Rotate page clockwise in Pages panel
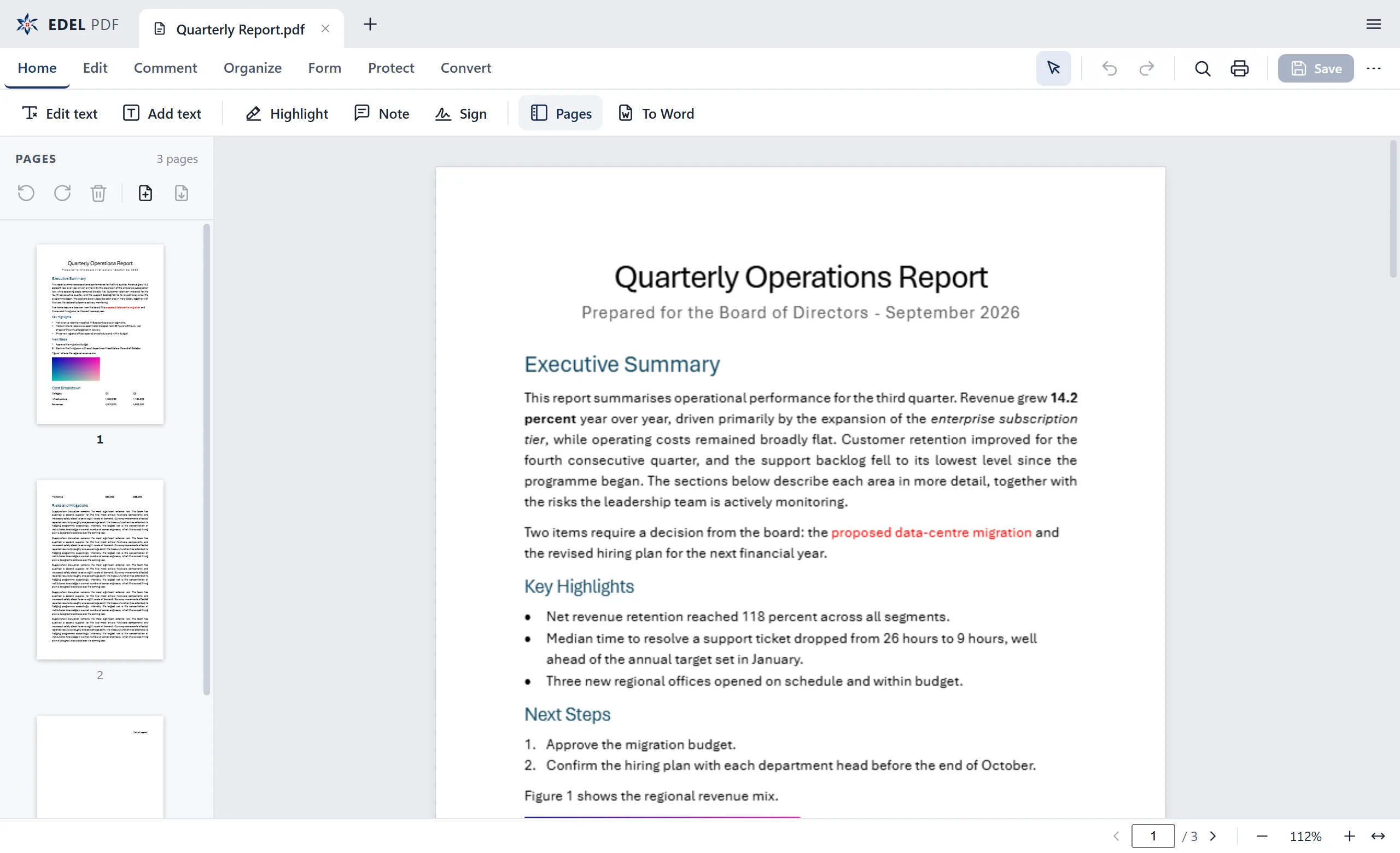The width and height of the screenshot is (1400, 853). point(62,193)
